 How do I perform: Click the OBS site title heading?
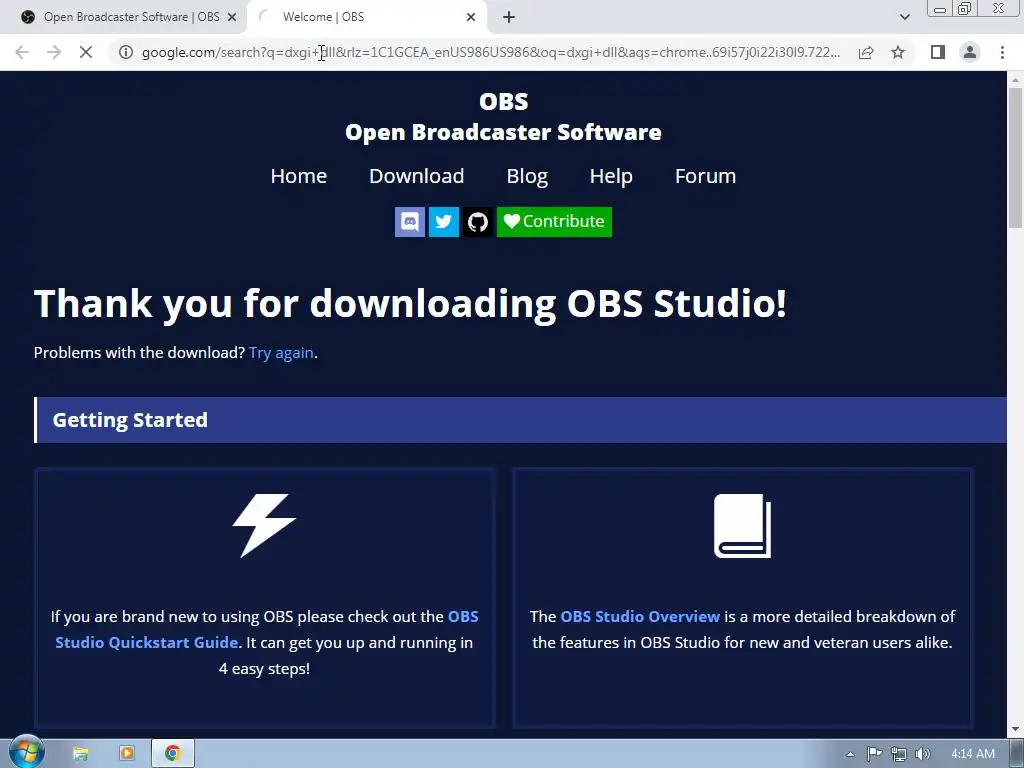point(504,101)
